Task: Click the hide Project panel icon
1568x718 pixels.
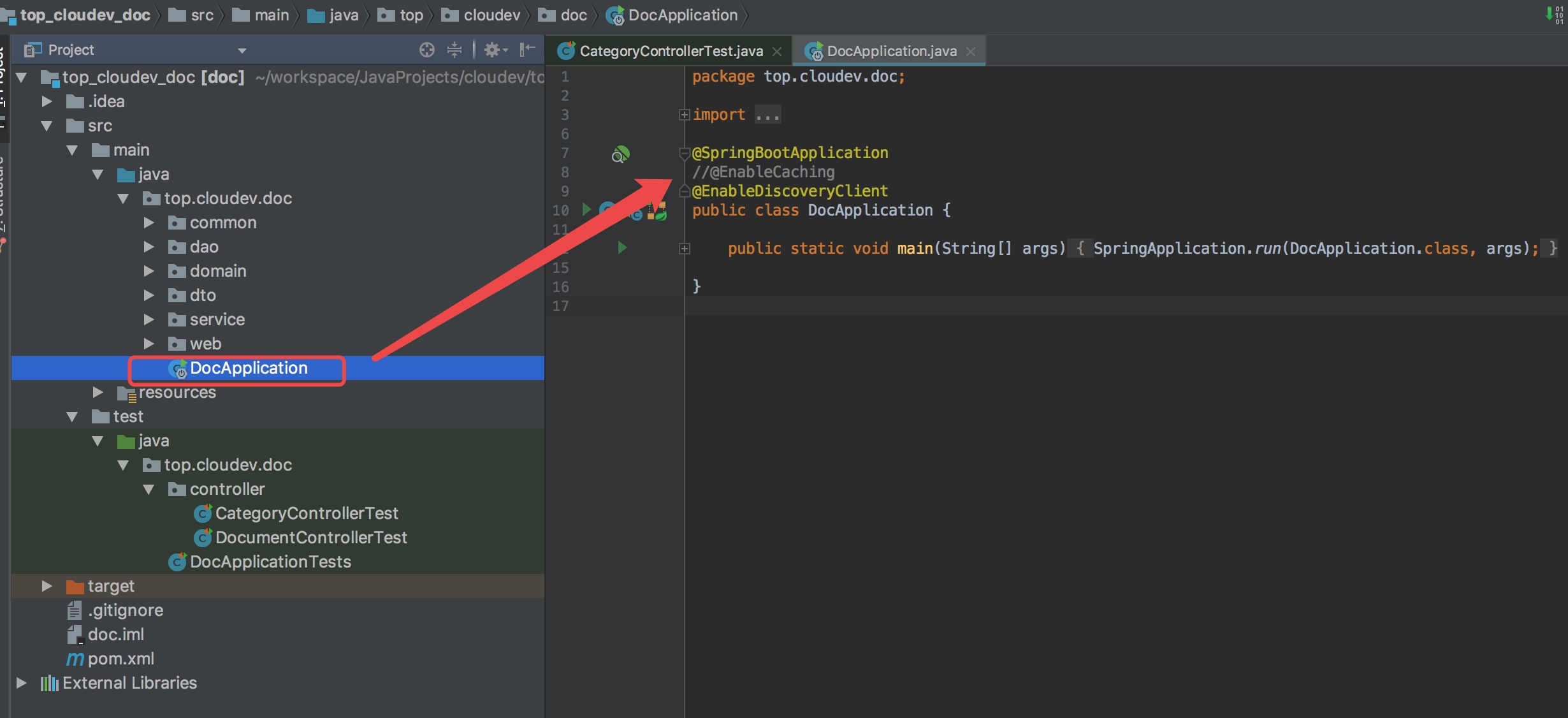Action: coord(527,50)
